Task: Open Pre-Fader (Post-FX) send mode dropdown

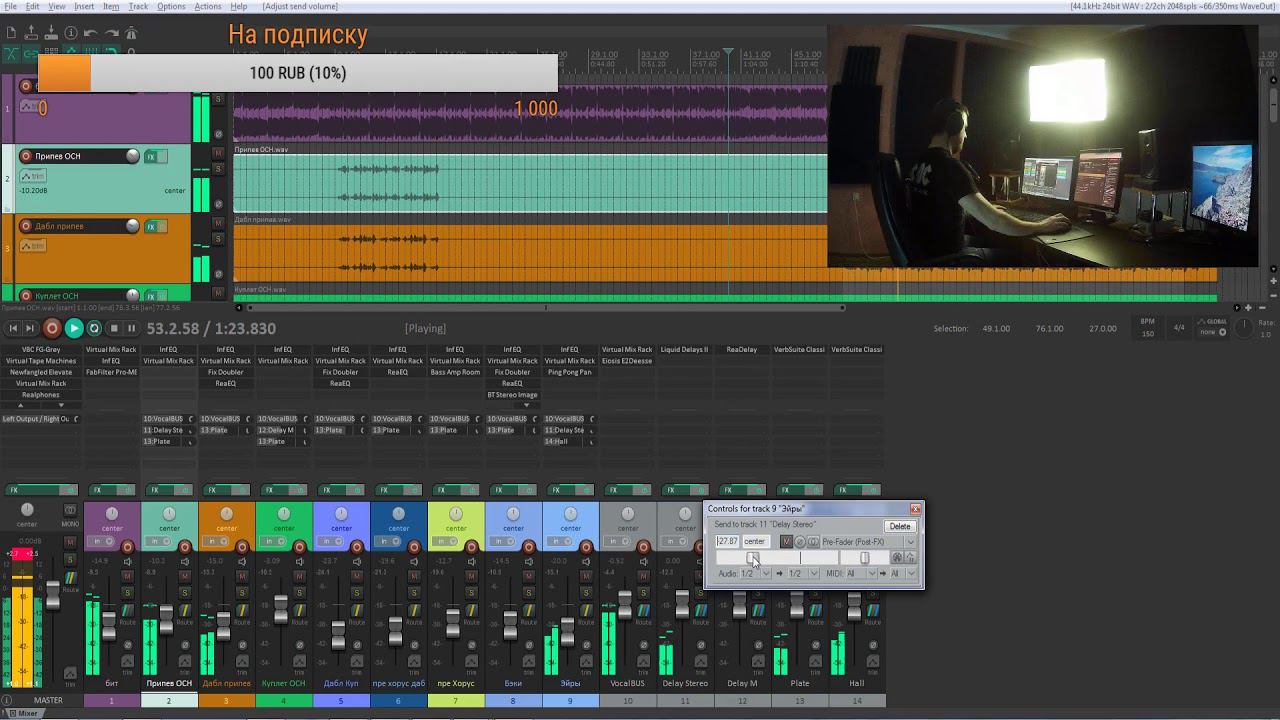Action: (x=868, y=541)
